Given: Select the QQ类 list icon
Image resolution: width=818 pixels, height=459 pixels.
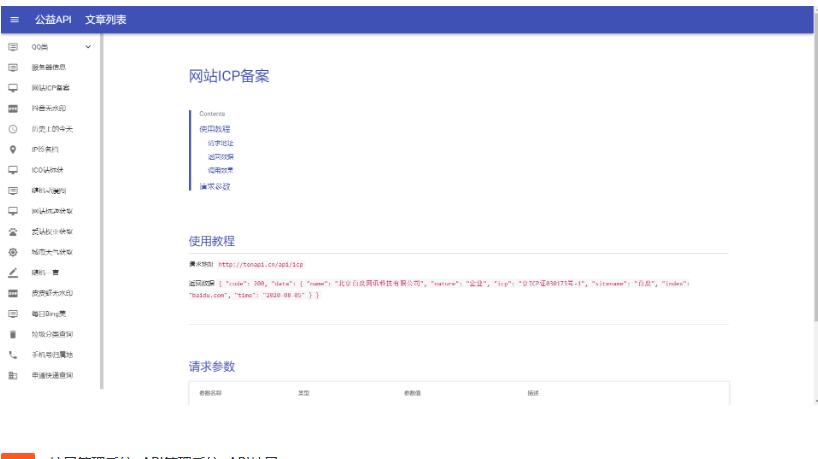Looking at the screenshot, I should [13, 47].
